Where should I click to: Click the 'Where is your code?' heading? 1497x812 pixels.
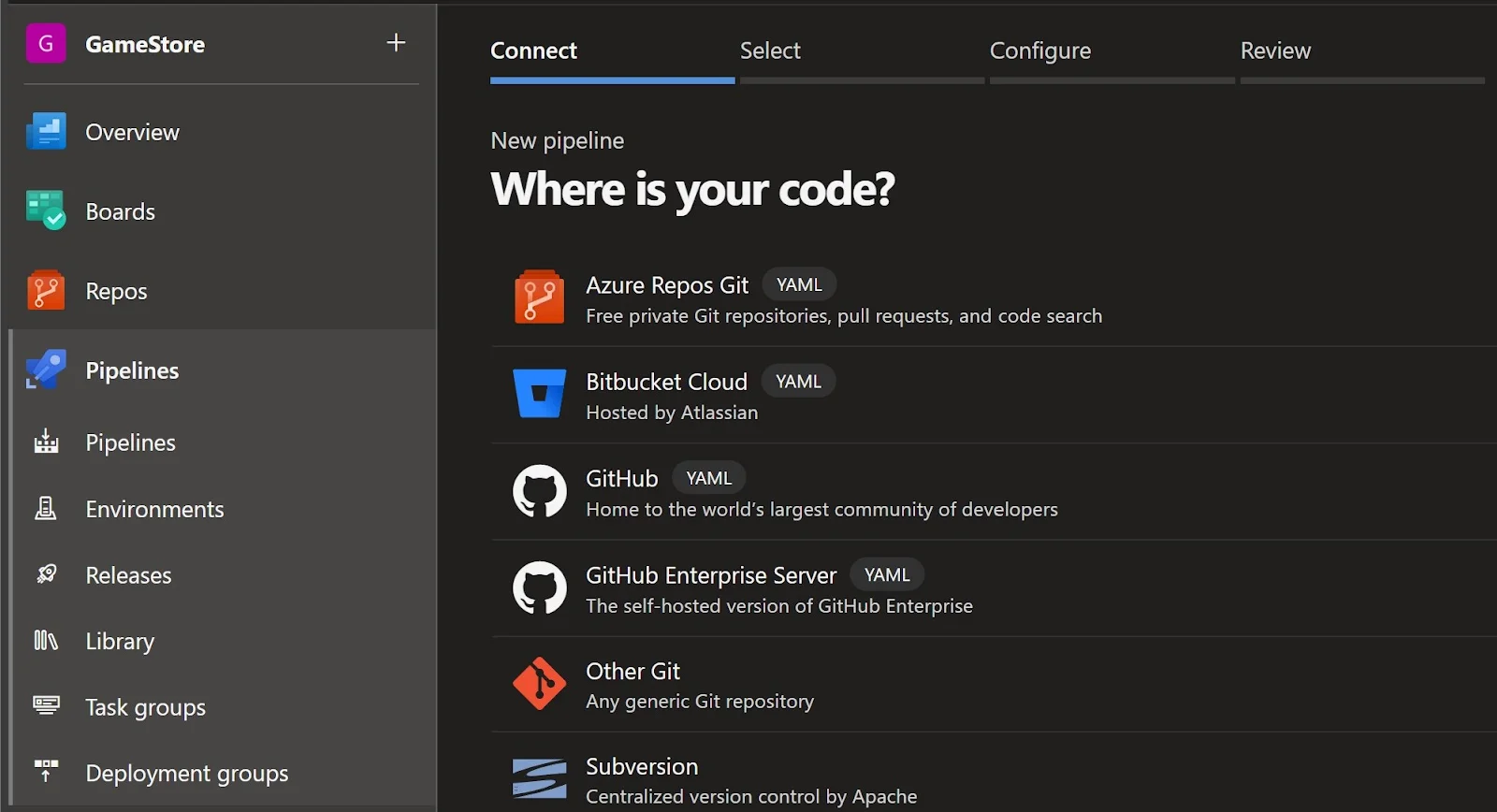[x=692, y=190]
